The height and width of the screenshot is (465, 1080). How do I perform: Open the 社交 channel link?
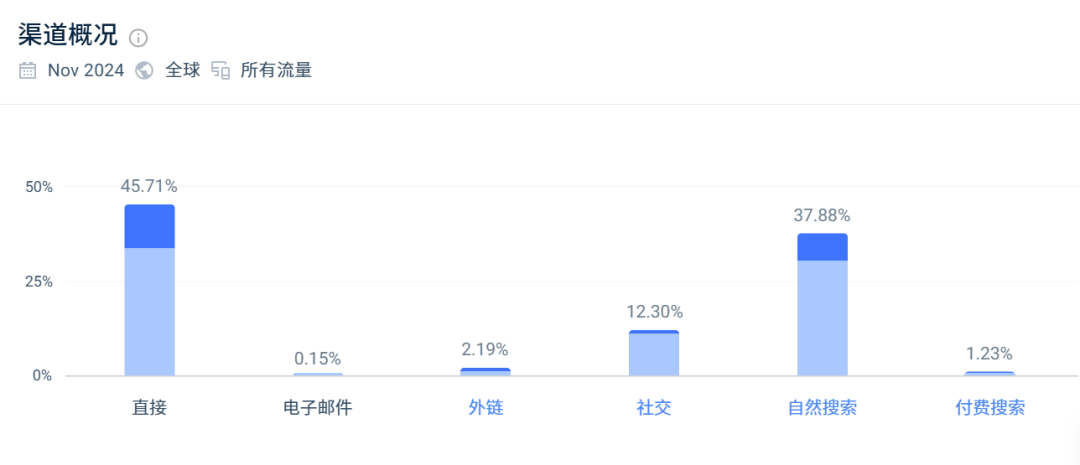click(x=654, y=408)
